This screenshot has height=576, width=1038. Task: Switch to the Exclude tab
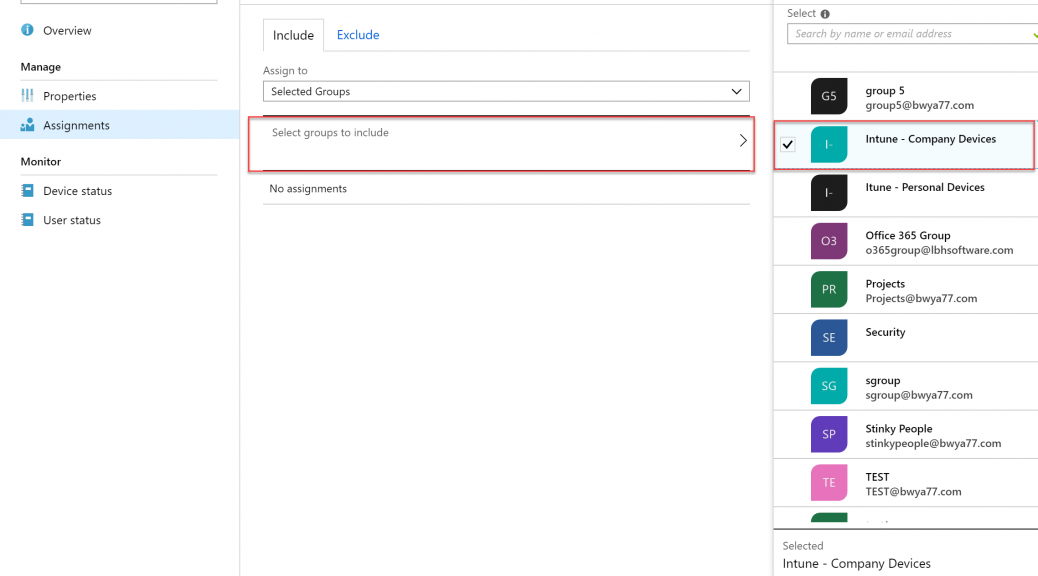(358, 35)
